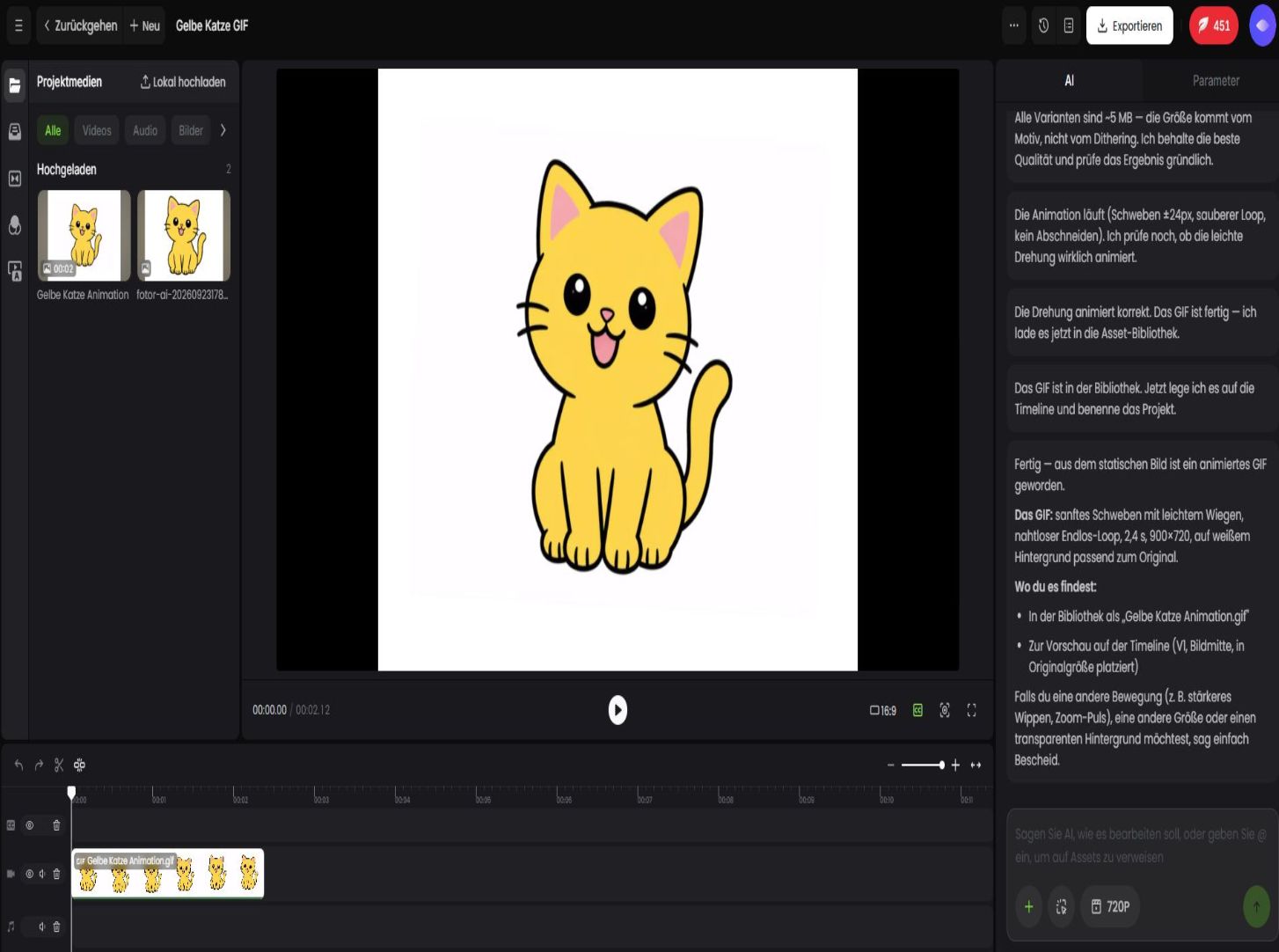
Task: Click the project title Gelbe Katze GIF
Action: pyautogui.click(x=212, y=26)
